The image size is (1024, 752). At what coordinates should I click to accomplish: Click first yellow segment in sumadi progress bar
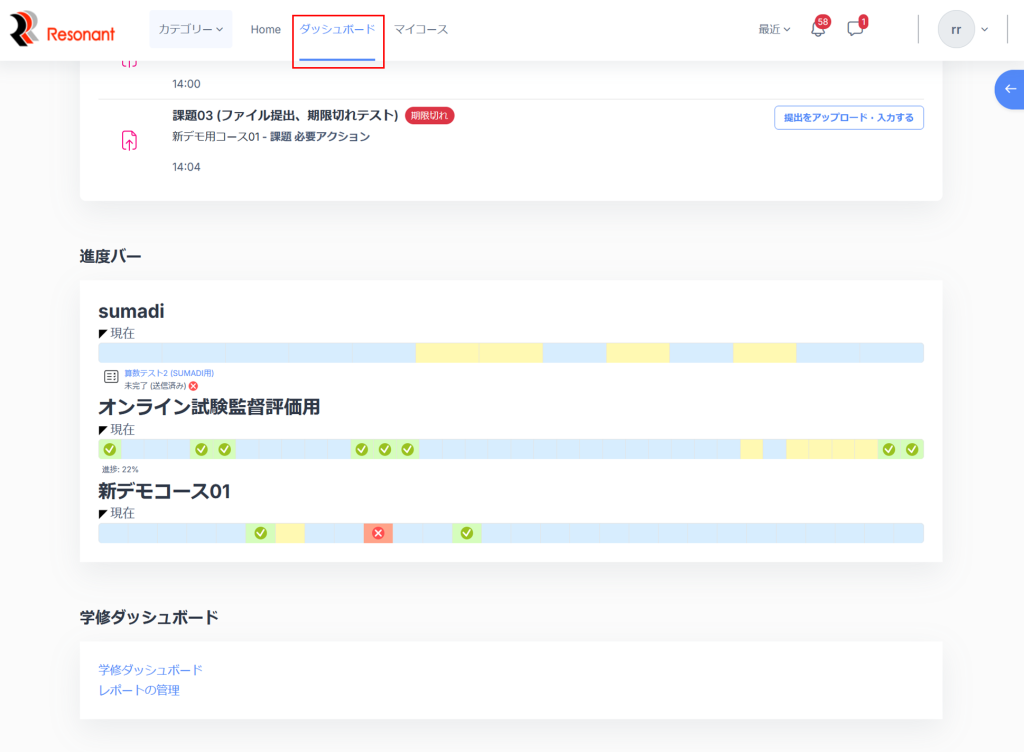pyautogui.click(x=447, y=353)
